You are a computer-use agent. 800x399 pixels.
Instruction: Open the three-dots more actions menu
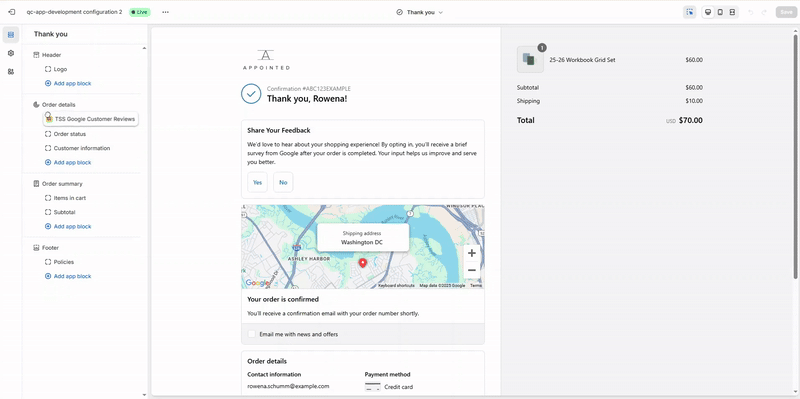165,12
